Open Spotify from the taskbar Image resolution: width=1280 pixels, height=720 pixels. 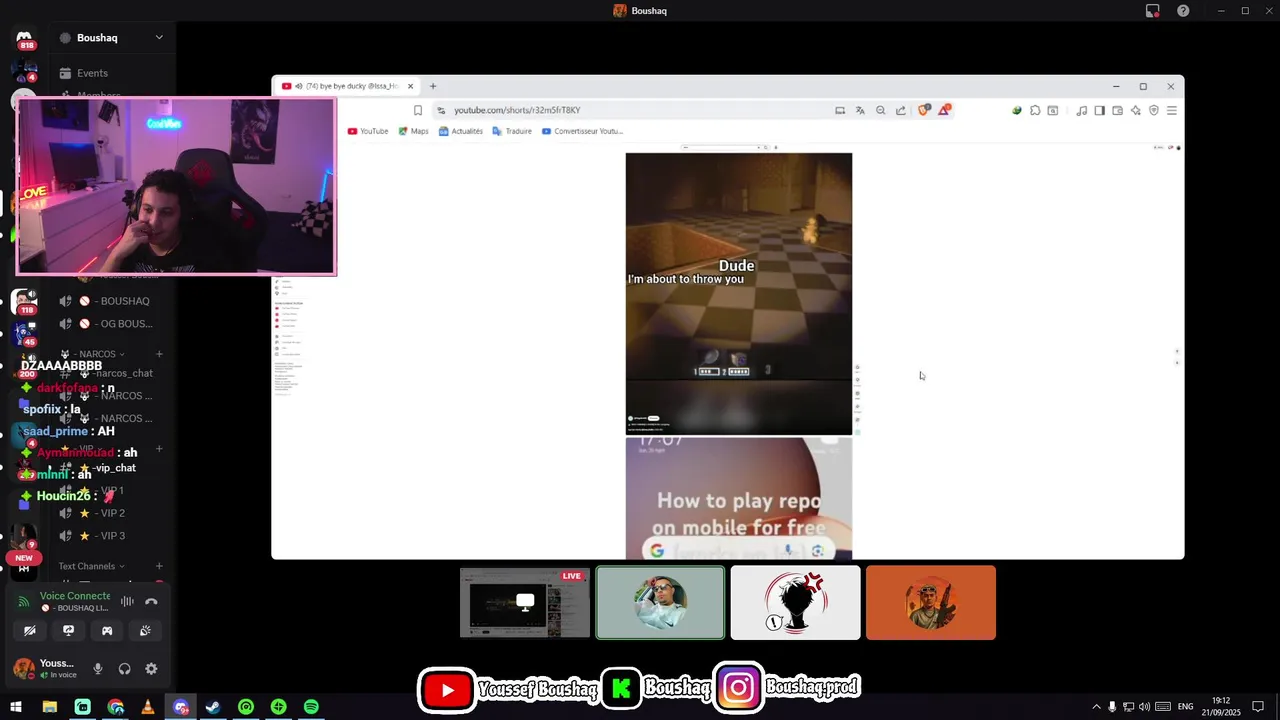tap(311, 707)
